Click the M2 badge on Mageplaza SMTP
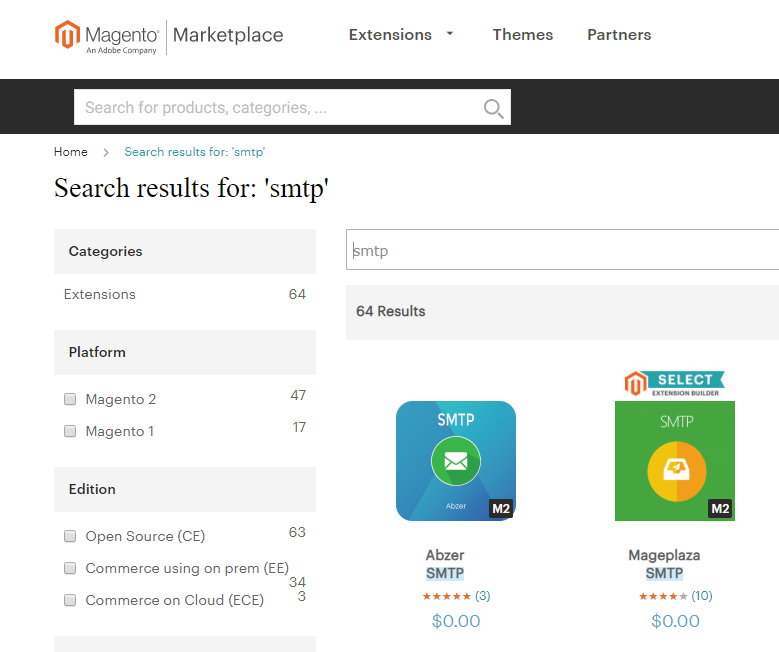 point(720,508)
